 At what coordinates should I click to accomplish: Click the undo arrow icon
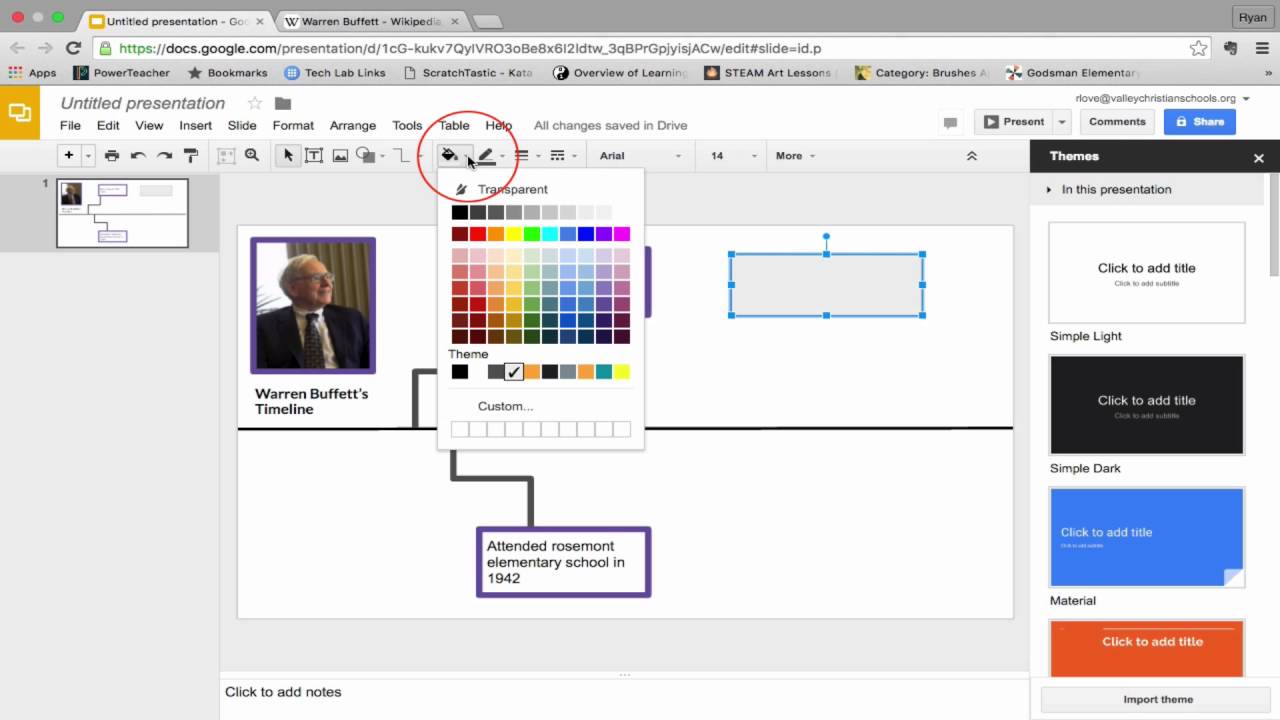point(138,155)
